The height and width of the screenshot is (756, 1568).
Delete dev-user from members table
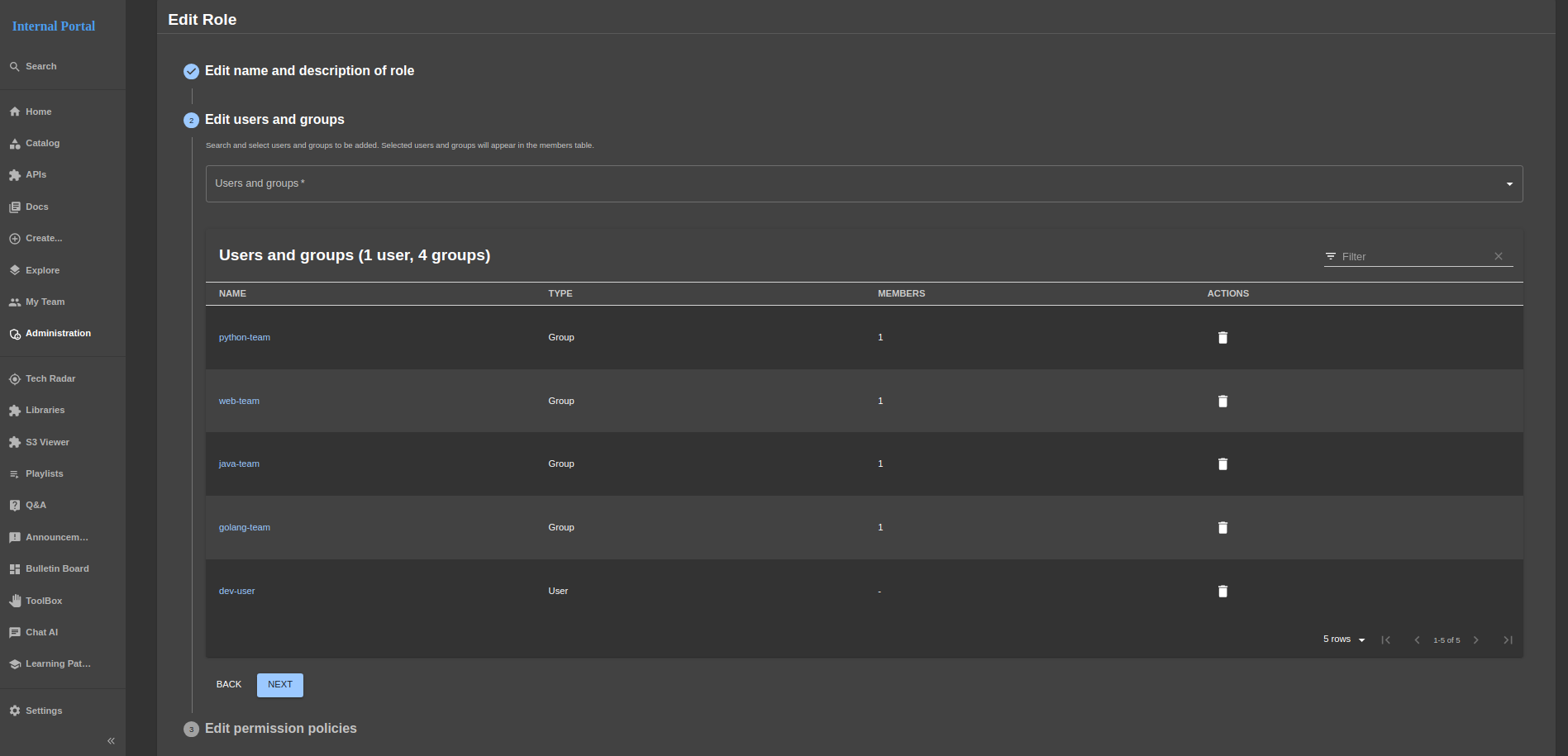1222,592
